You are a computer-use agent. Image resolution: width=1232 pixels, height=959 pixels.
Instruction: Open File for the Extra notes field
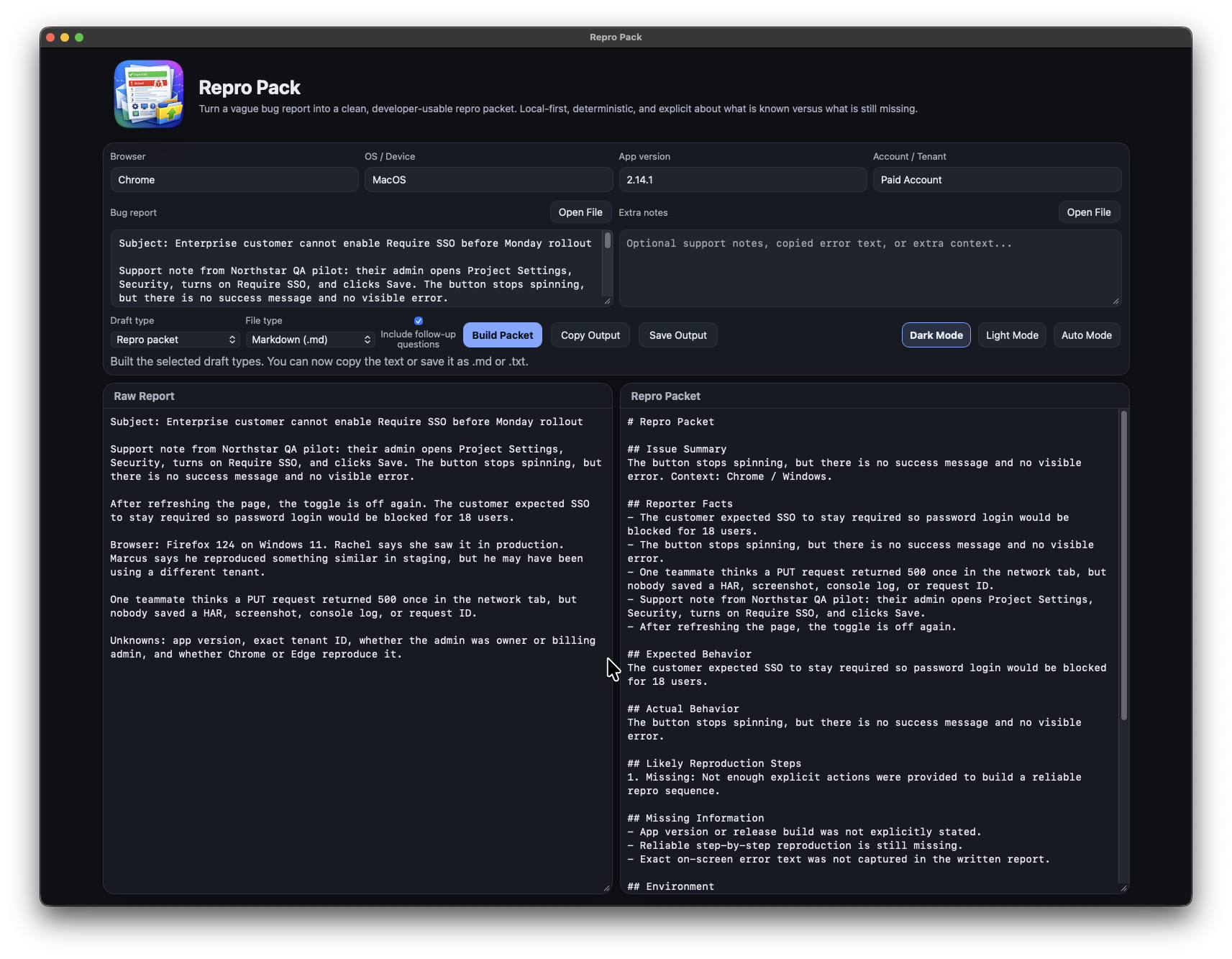coord(1089,212)
